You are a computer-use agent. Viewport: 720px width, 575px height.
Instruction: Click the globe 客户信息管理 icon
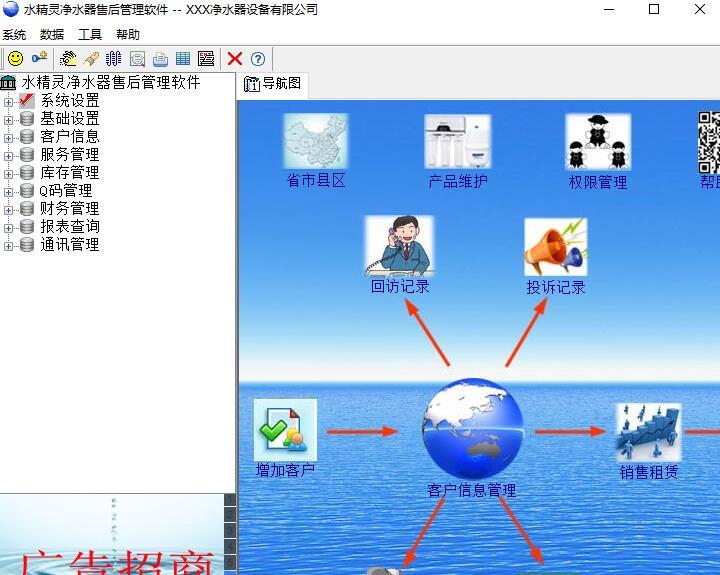coord(472,428)
